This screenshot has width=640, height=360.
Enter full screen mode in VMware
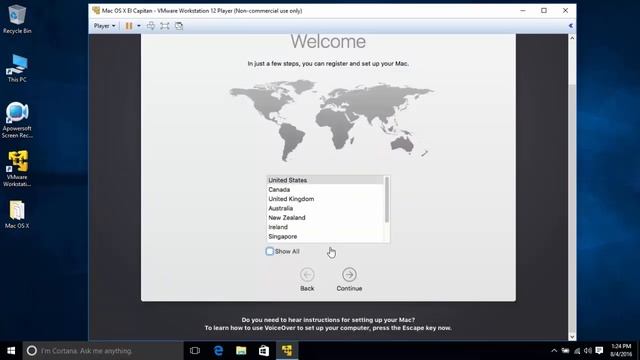pos(164,26)
